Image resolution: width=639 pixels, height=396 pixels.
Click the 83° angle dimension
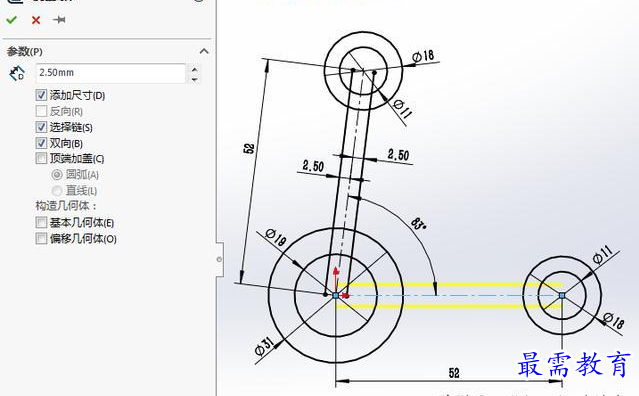pos(418,224)
